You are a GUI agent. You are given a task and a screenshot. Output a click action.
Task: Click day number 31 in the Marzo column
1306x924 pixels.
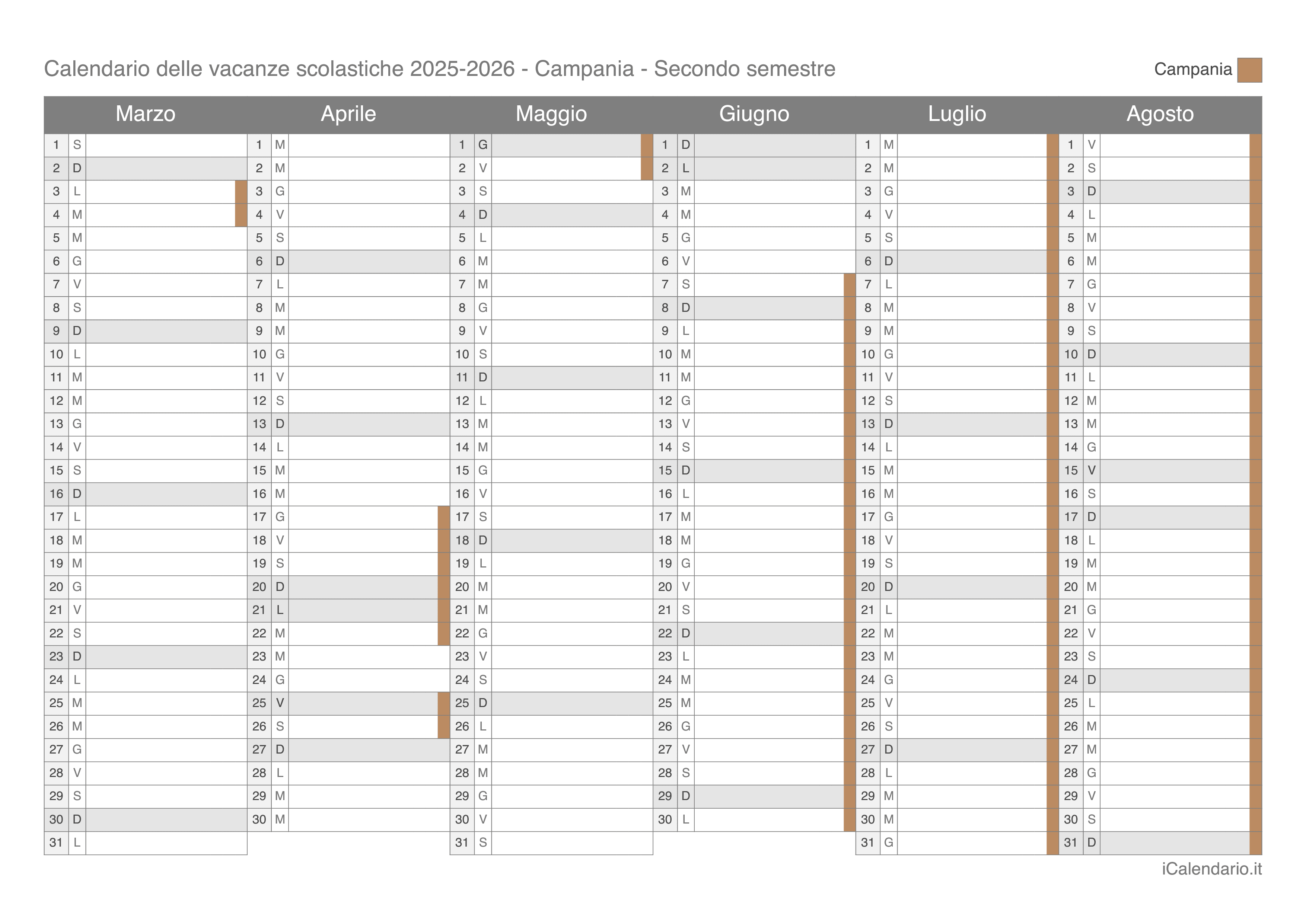click(56, 843)
